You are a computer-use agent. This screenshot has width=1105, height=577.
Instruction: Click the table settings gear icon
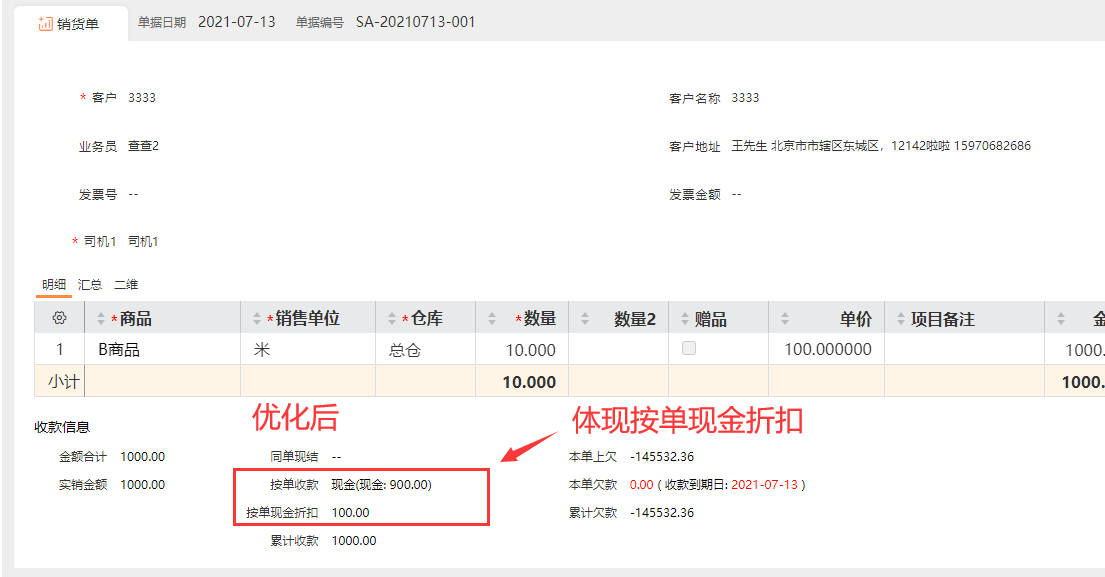pyautogui.click(x=59, y=318)
